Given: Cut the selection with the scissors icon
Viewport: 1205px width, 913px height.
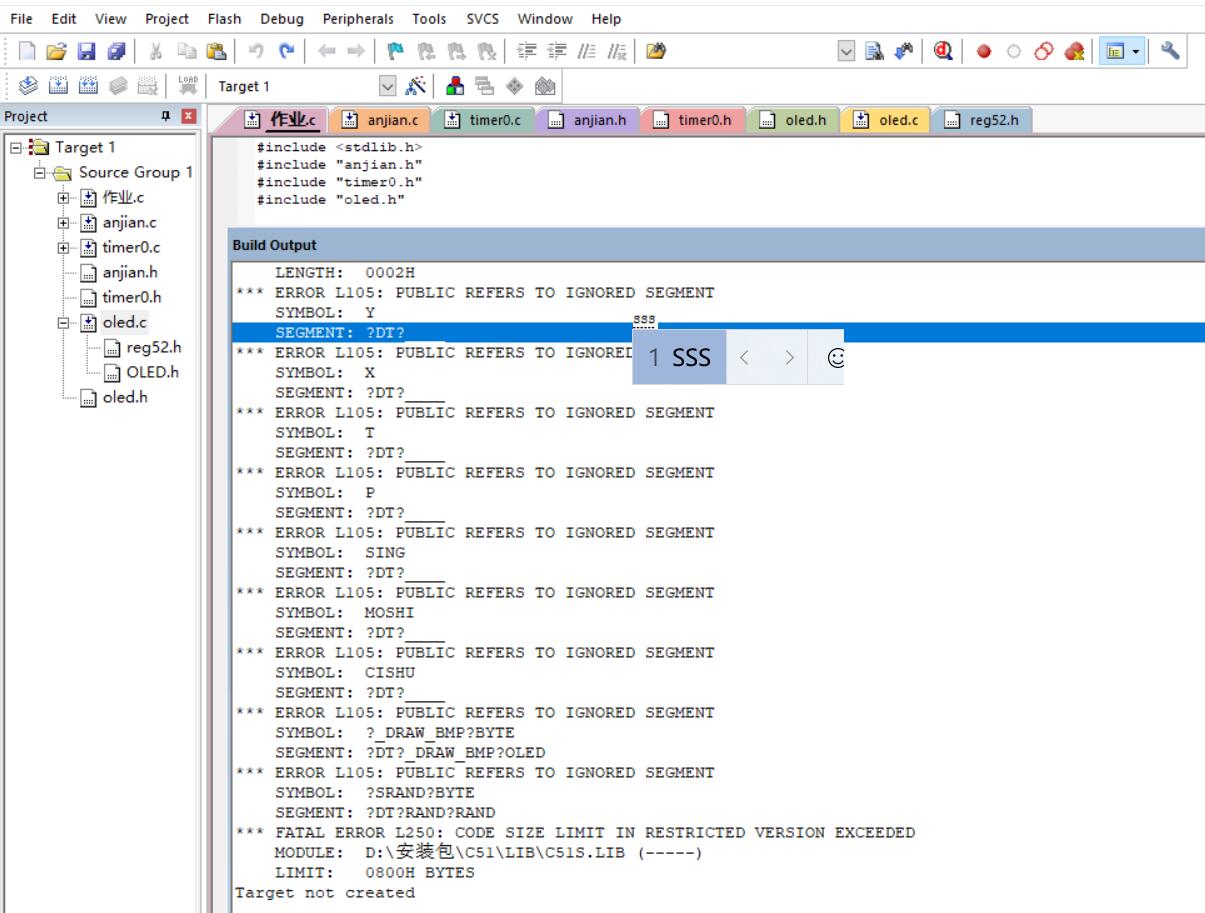Looking at the screenshot, I should tap(155, 53).
